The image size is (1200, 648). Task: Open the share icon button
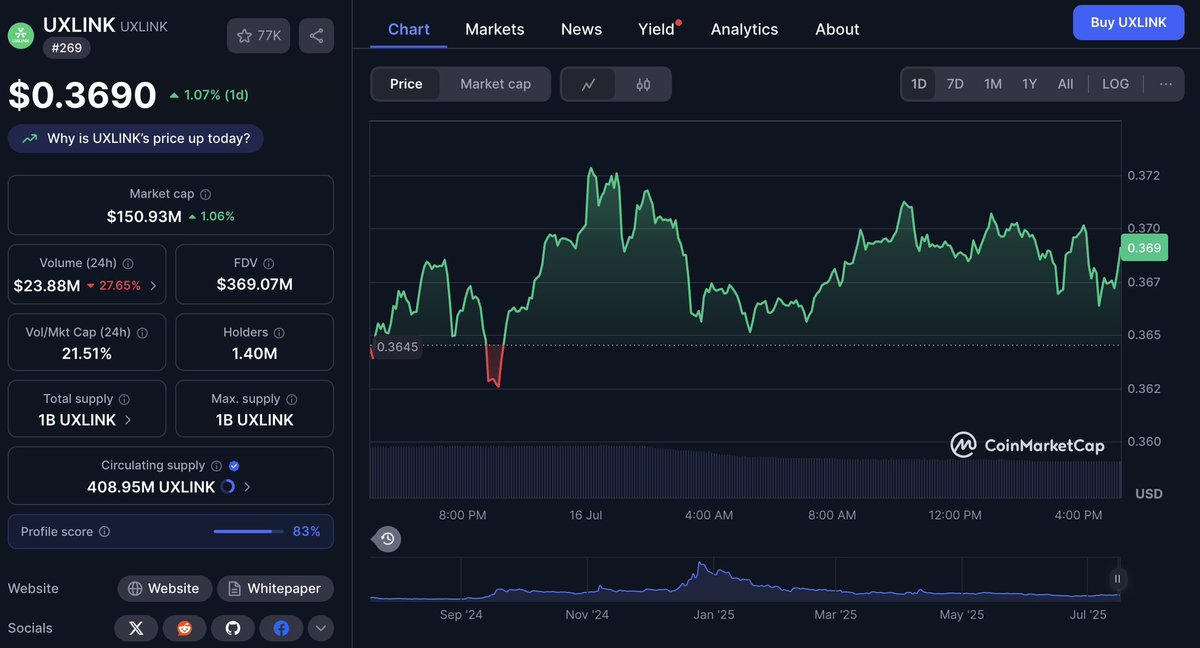[316, 36]
